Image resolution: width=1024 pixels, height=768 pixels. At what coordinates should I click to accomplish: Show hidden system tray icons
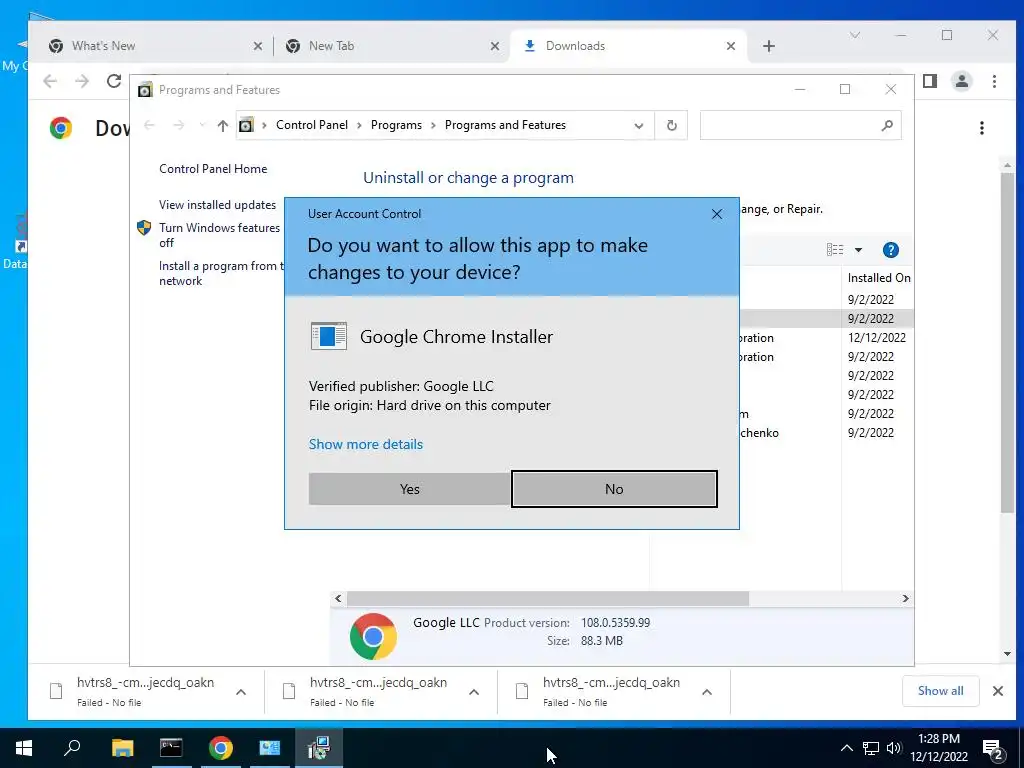tap(846, 748)
